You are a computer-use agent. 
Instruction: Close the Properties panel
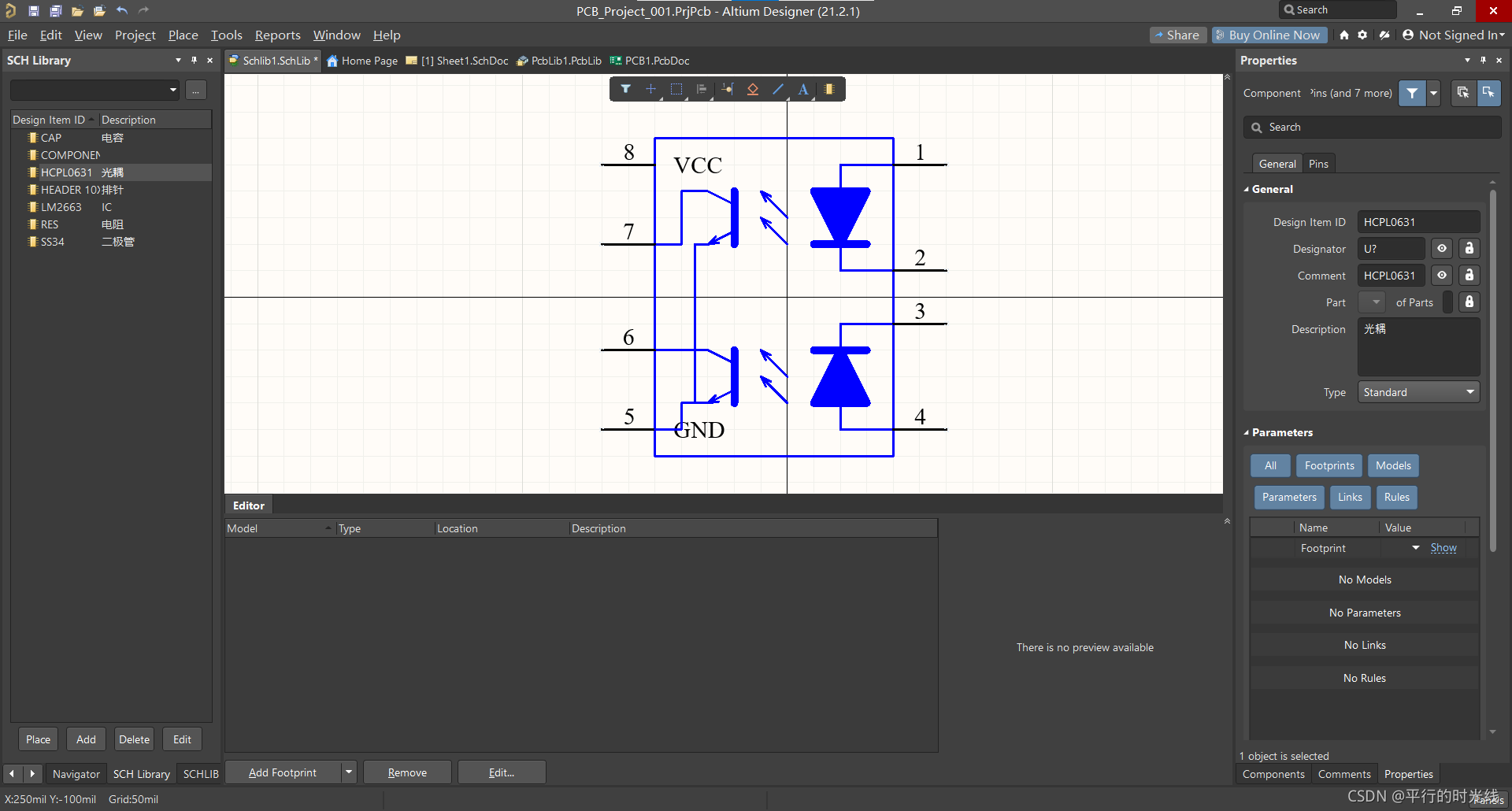1499,60
